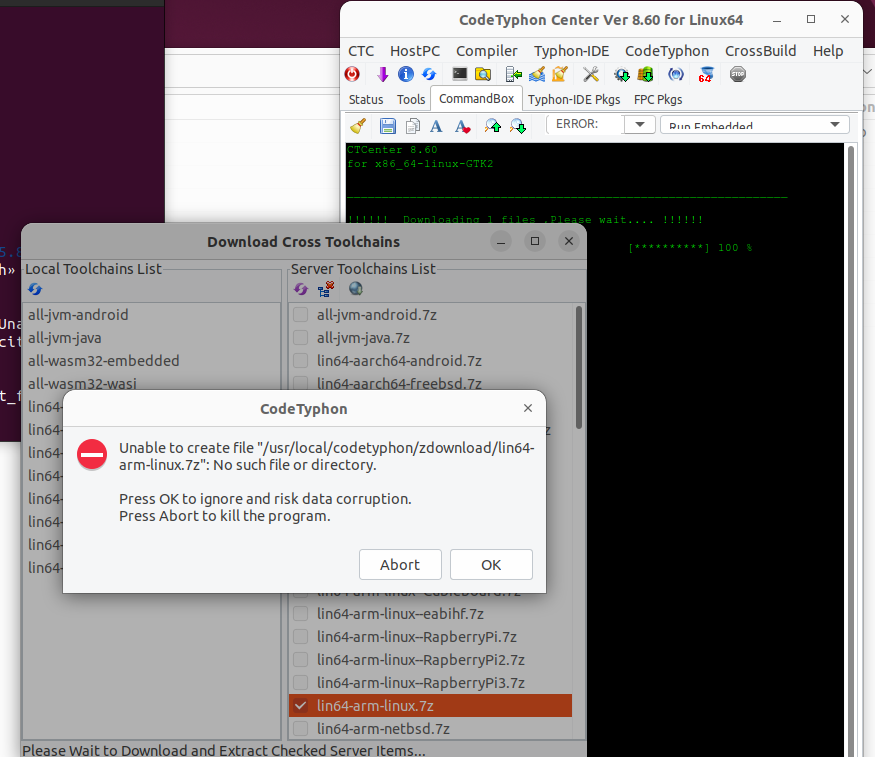This screenshot has width=875, height=757.
Task: Open the HostPC menu
Action: (415, 51)
